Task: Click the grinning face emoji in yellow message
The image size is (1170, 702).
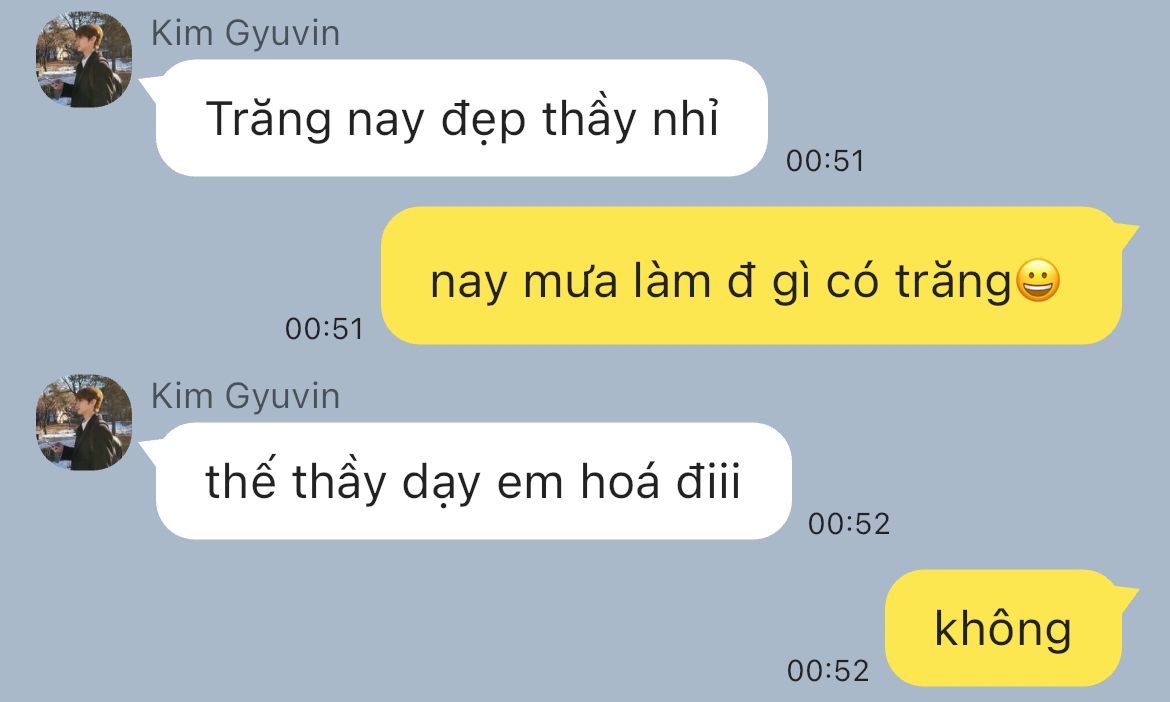Action: point(1038,281)
